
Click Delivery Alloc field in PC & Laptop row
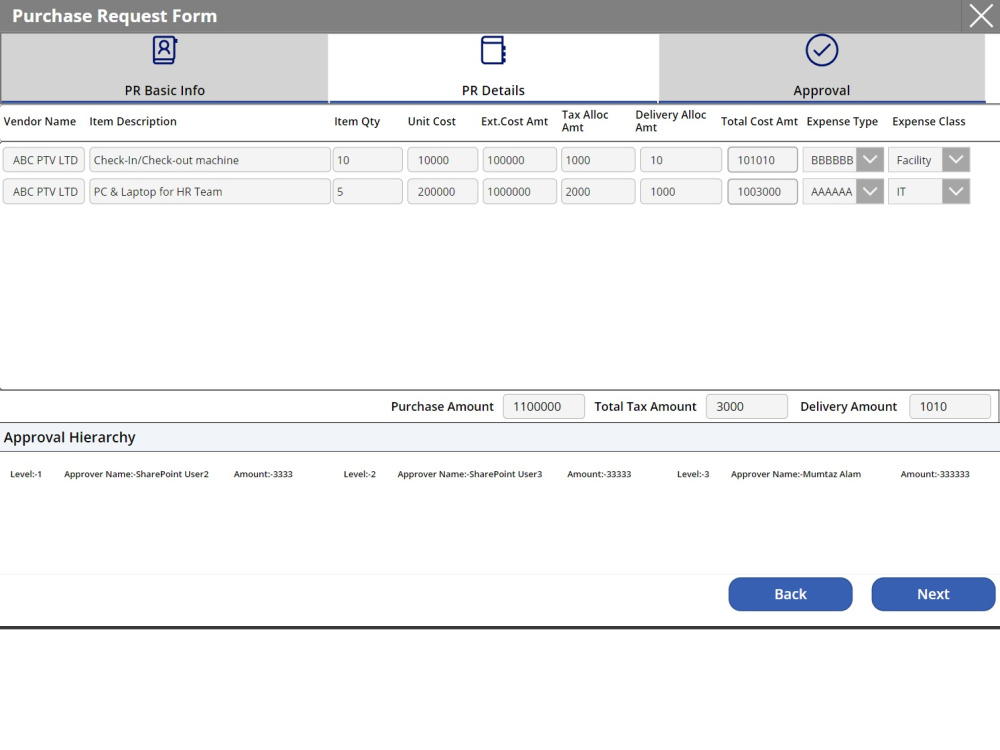681,191
